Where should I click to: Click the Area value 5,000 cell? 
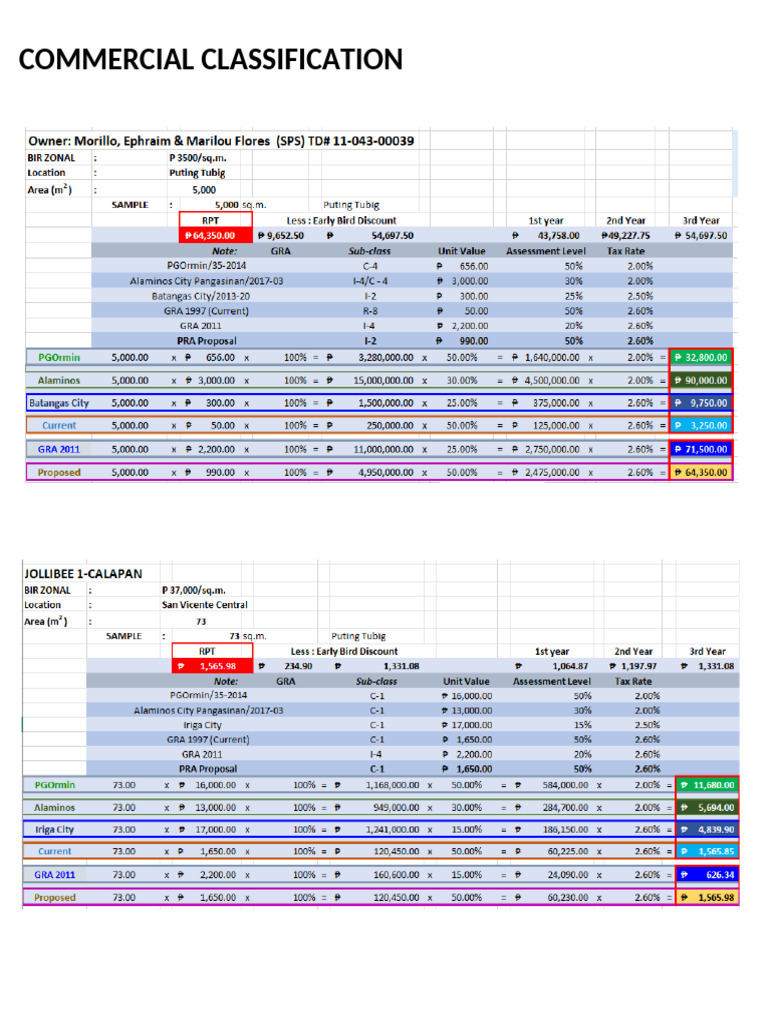204,190
